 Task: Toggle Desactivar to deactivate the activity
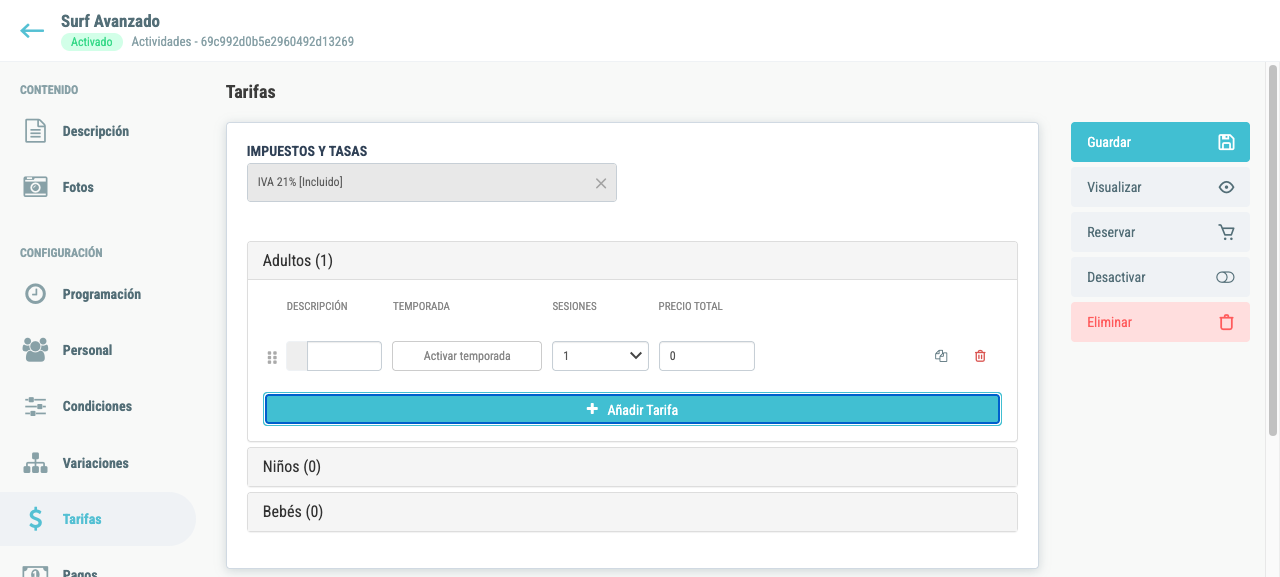coord(1160,277)
